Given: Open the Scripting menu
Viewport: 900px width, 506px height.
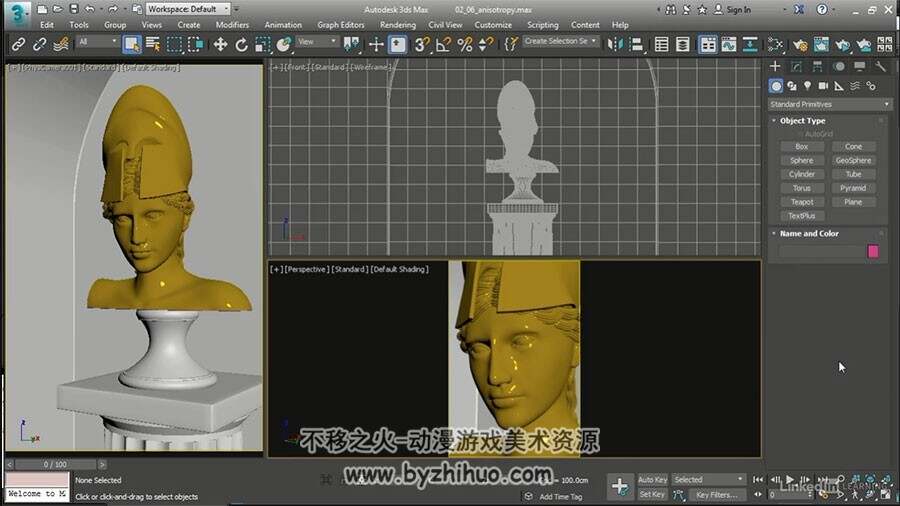Looking at the screenshot, I should [x=543, y=25].
